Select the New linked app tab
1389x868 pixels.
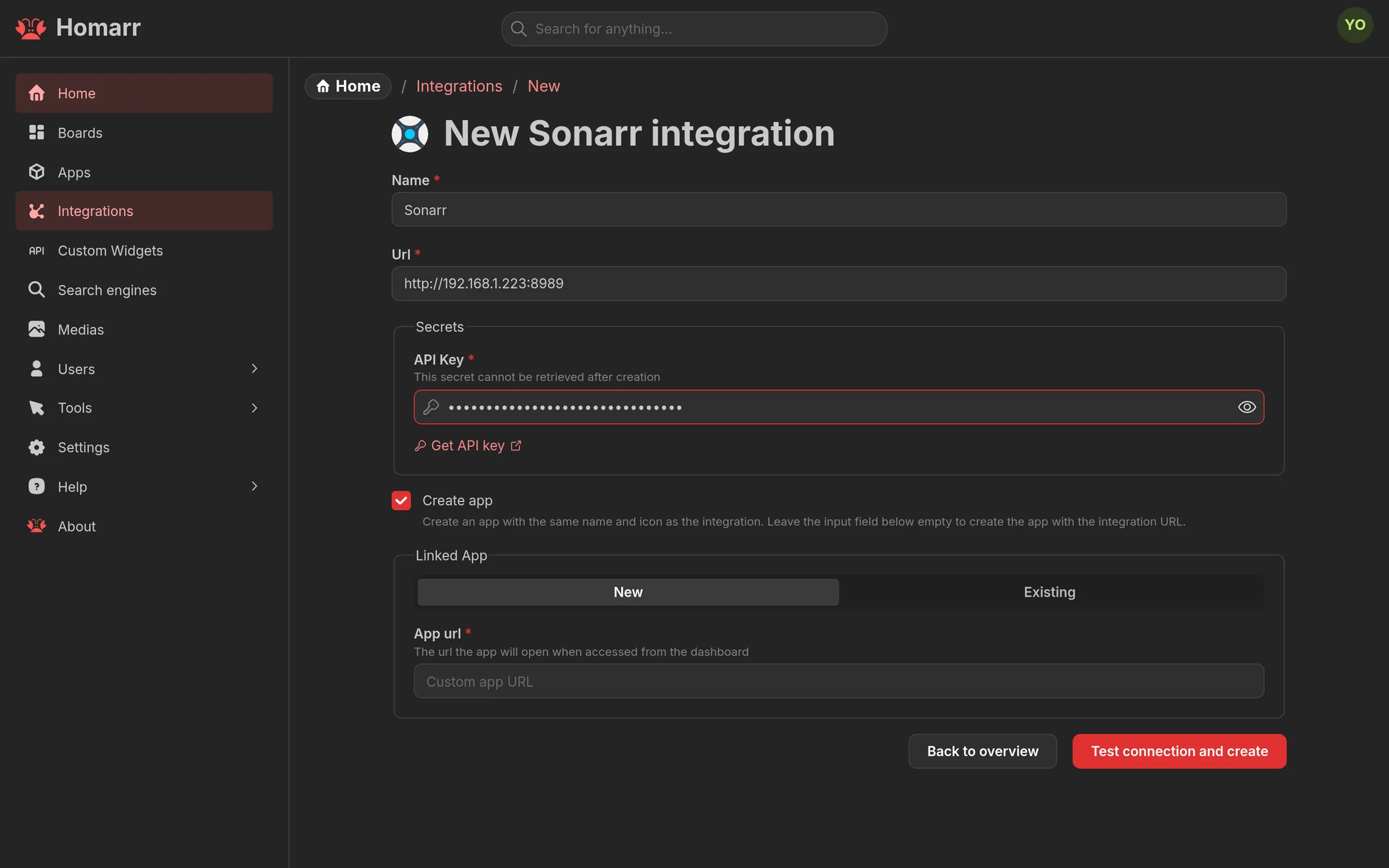pos(628,592)
